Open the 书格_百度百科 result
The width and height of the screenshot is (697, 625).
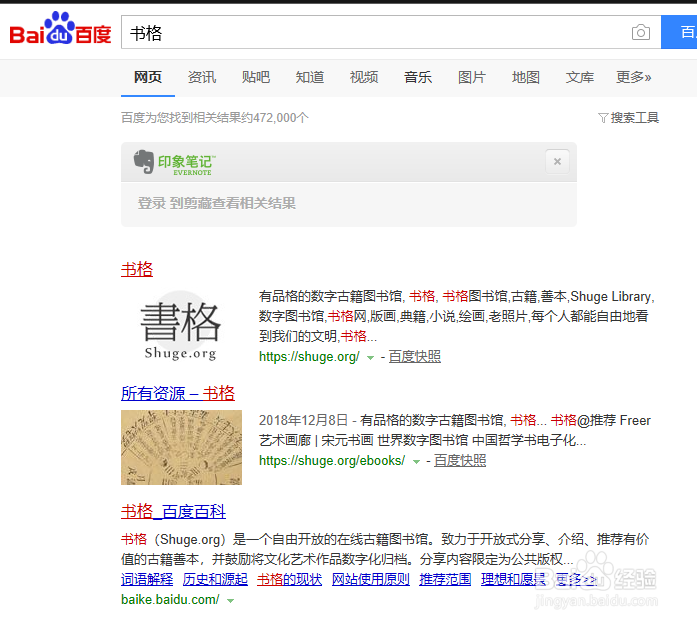[x=173, y=511]
